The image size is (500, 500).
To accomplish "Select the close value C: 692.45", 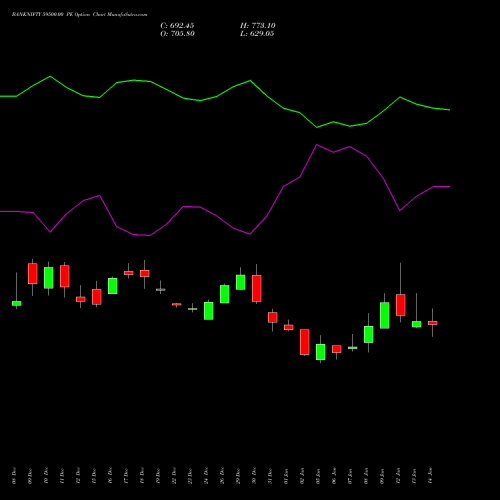I will click(x=177, y=26).
